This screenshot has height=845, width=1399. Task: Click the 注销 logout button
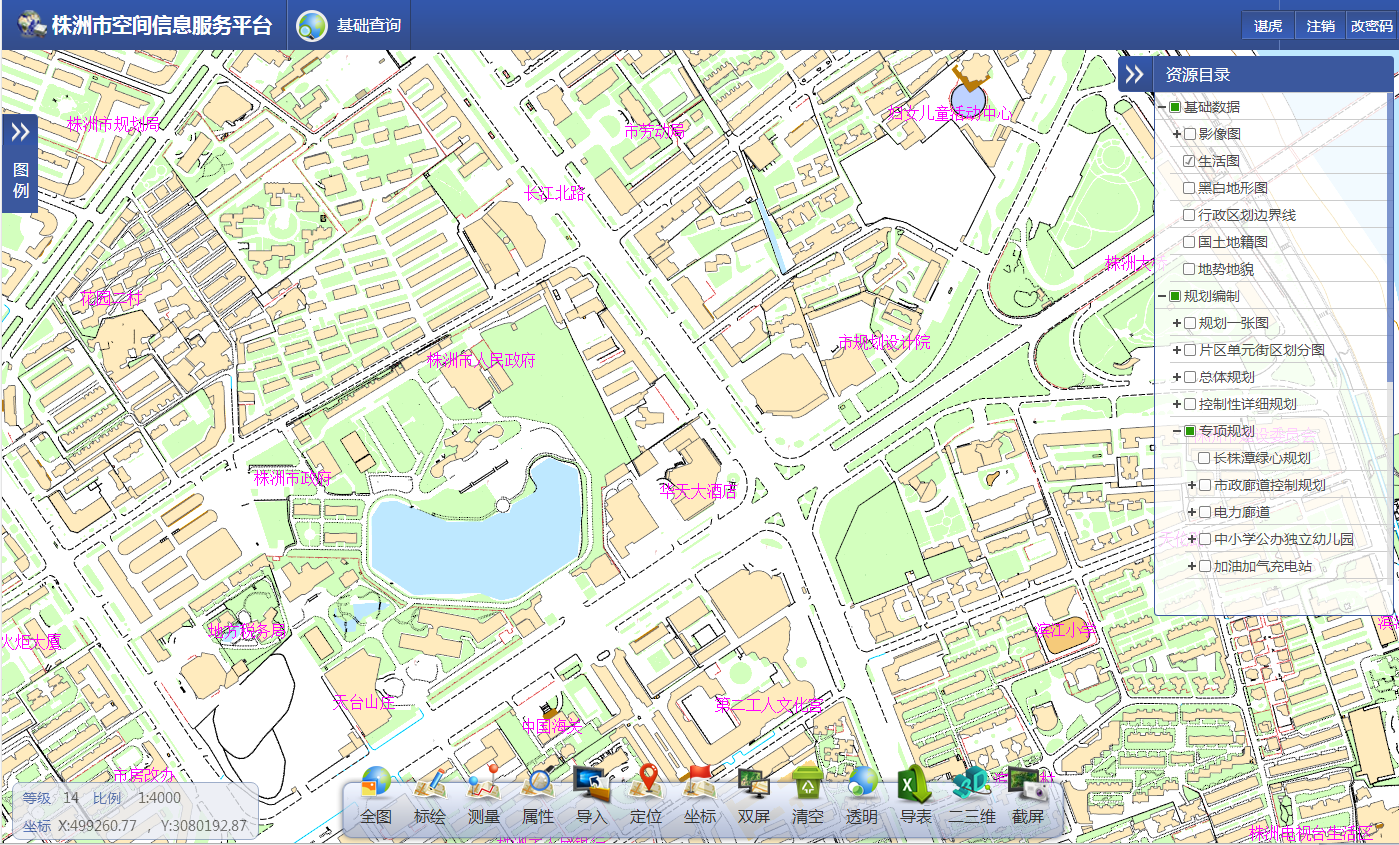1320,26
